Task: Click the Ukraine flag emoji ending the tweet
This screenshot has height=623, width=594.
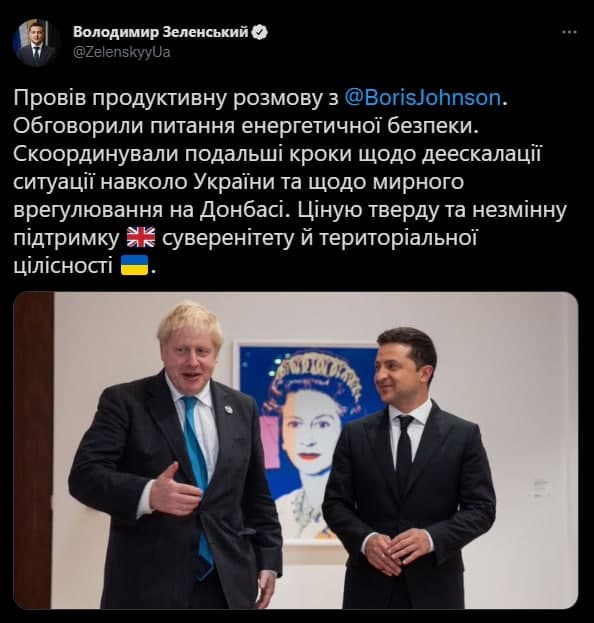Action: [x=134, y=265]
